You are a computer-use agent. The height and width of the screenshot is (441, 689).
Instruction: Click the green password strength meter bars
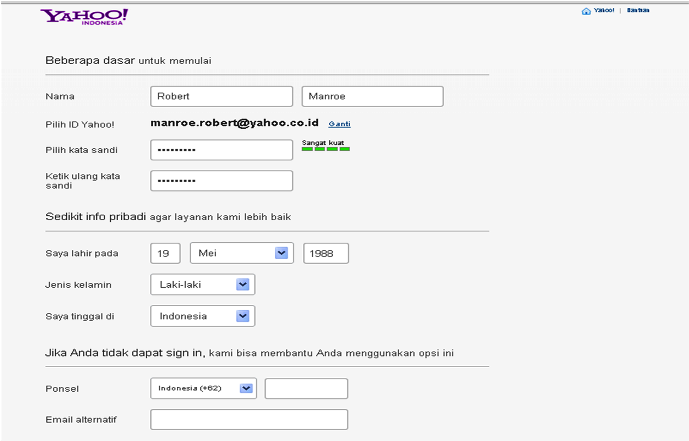[326, 149]
